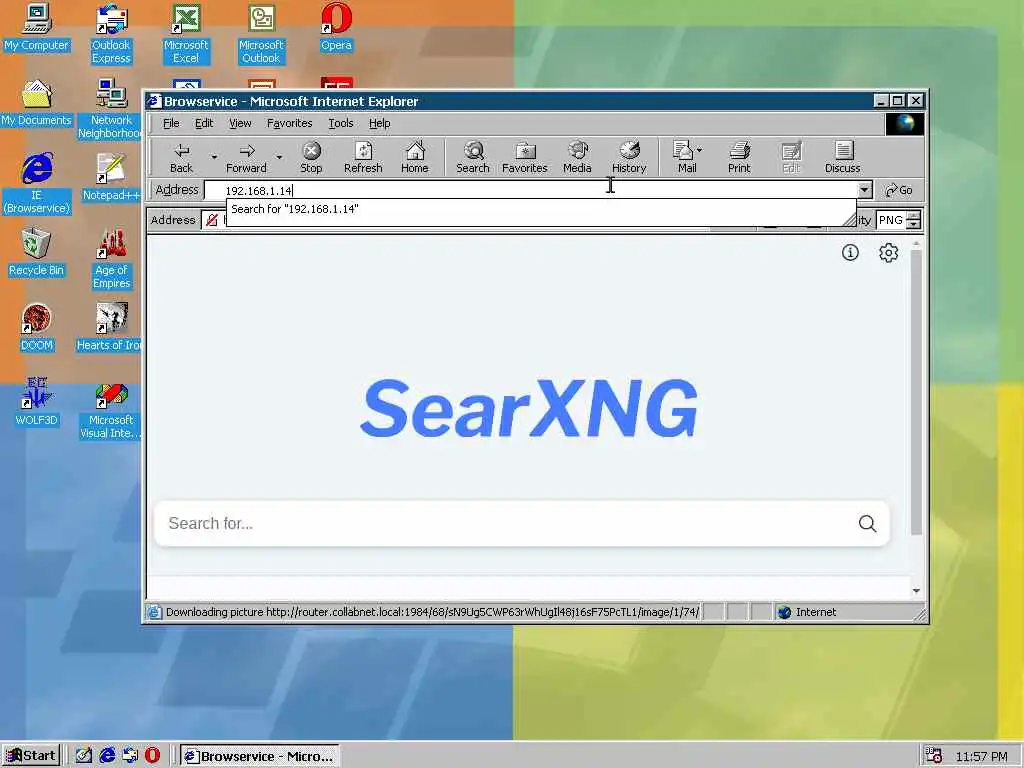Open the View menu
This screenshot has height=768, width=1024.
pyautogui.click(x=240, y=123)
